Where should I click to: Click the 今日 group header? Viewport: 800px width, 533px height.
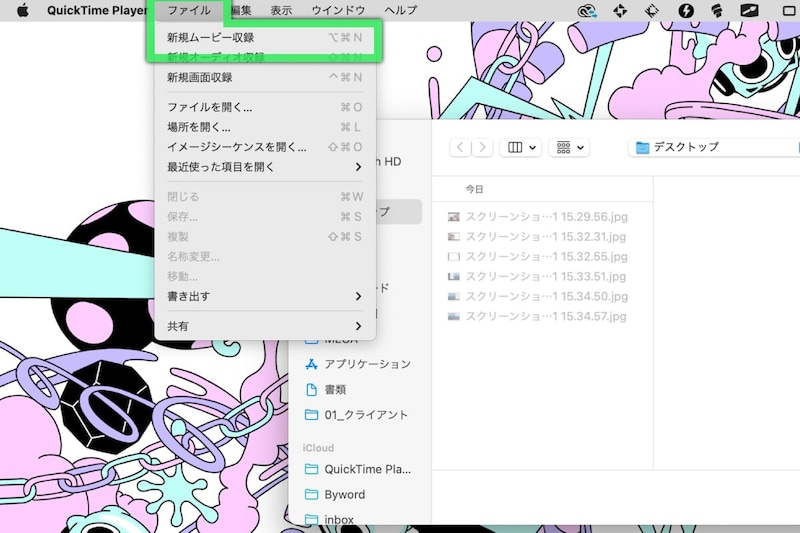pos(474,190)
